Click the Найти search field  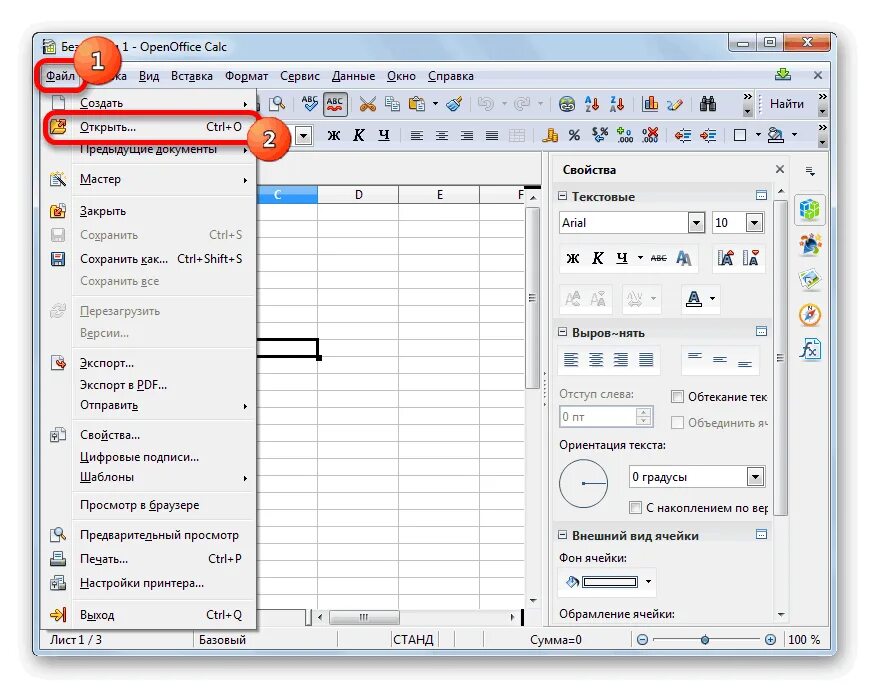(x=787, y=104)
